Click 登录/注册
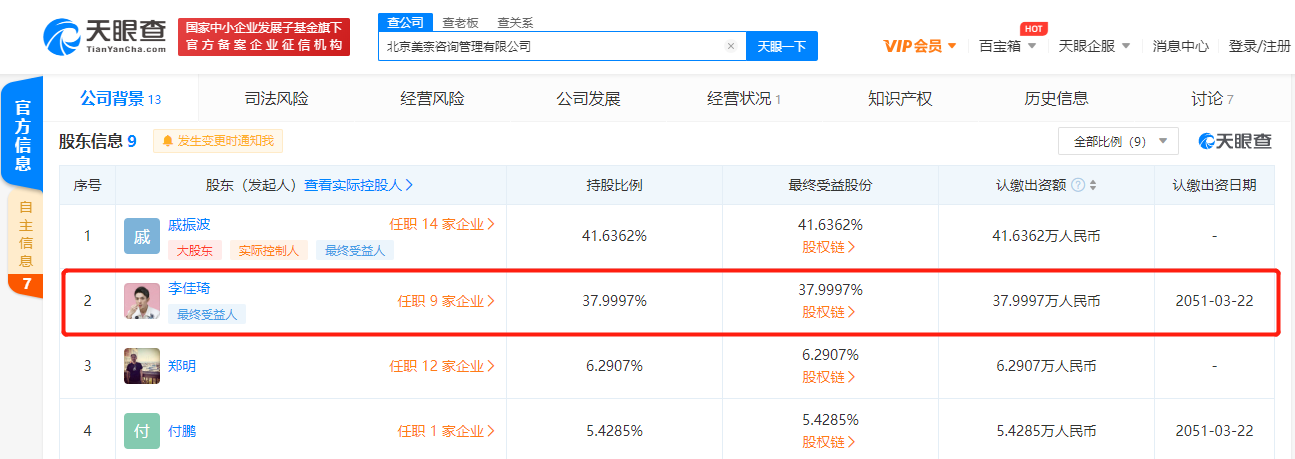This screenshot has height=459, width=1295. point(1259,46)
